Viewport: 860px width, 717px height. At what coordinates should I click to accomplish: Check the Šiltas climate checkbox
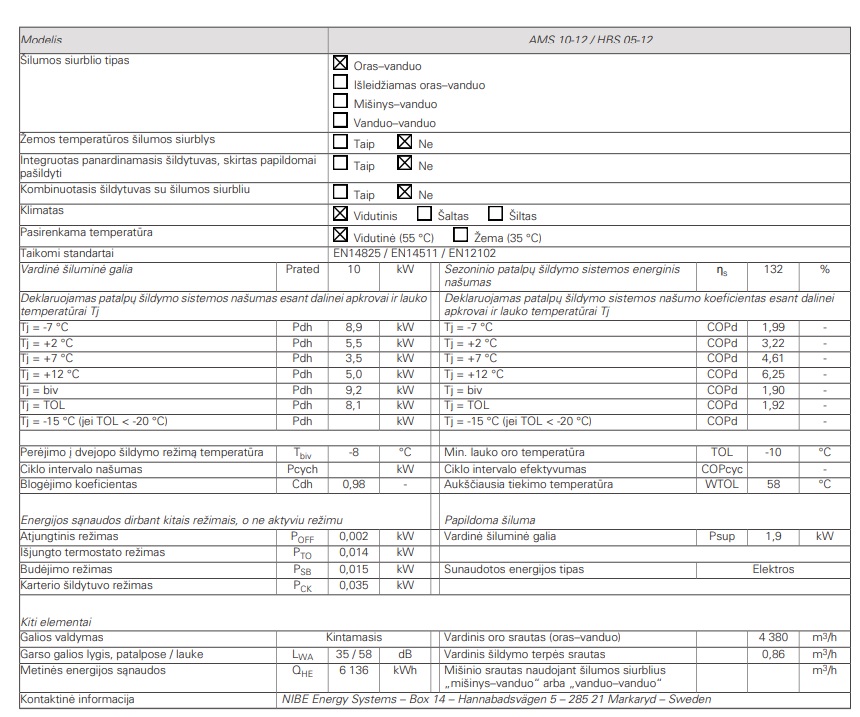pyautogui.click(x=495, y=214)
